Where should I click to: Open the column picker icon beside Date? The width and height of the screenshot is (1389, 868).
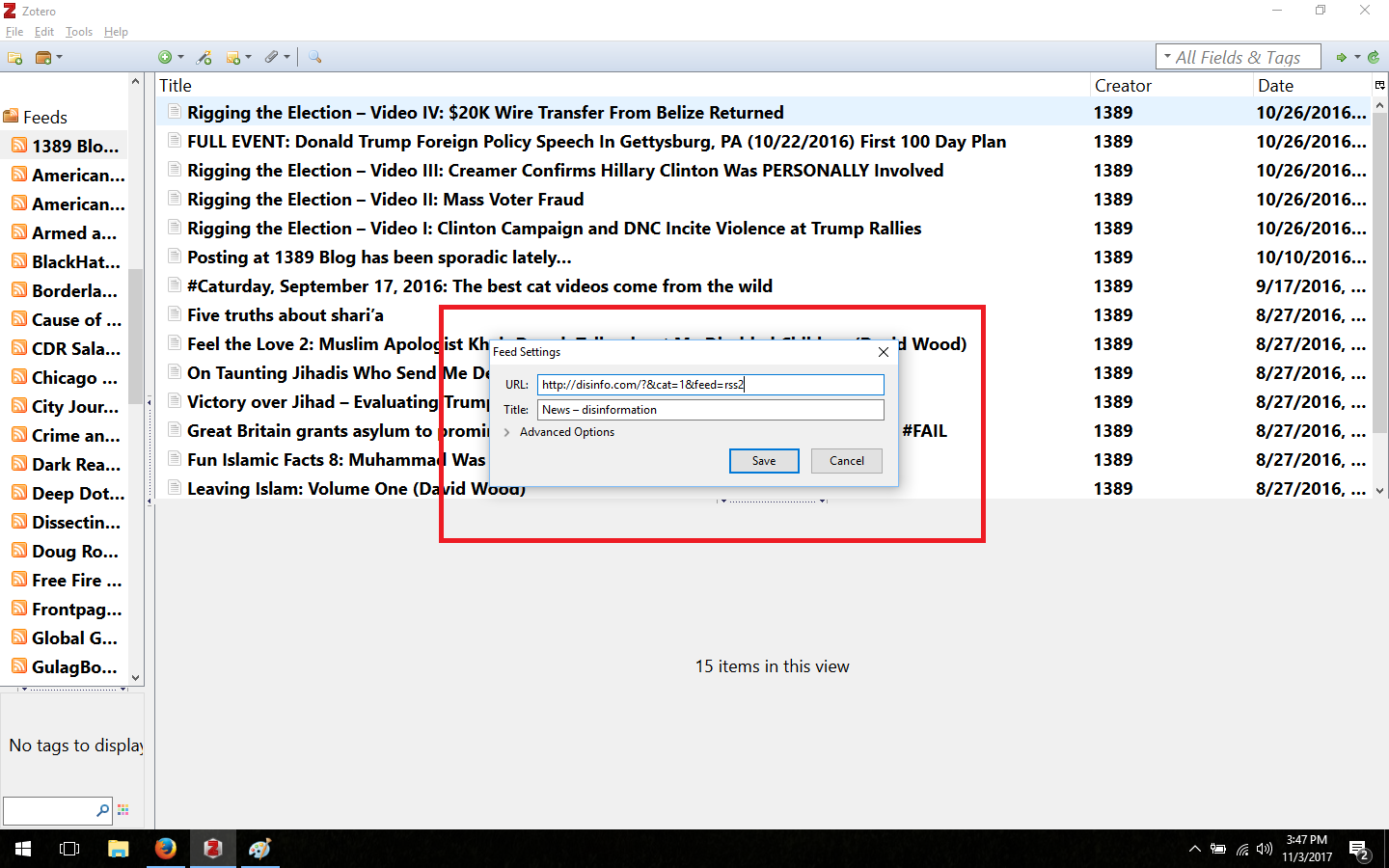tap(1379, 86)
